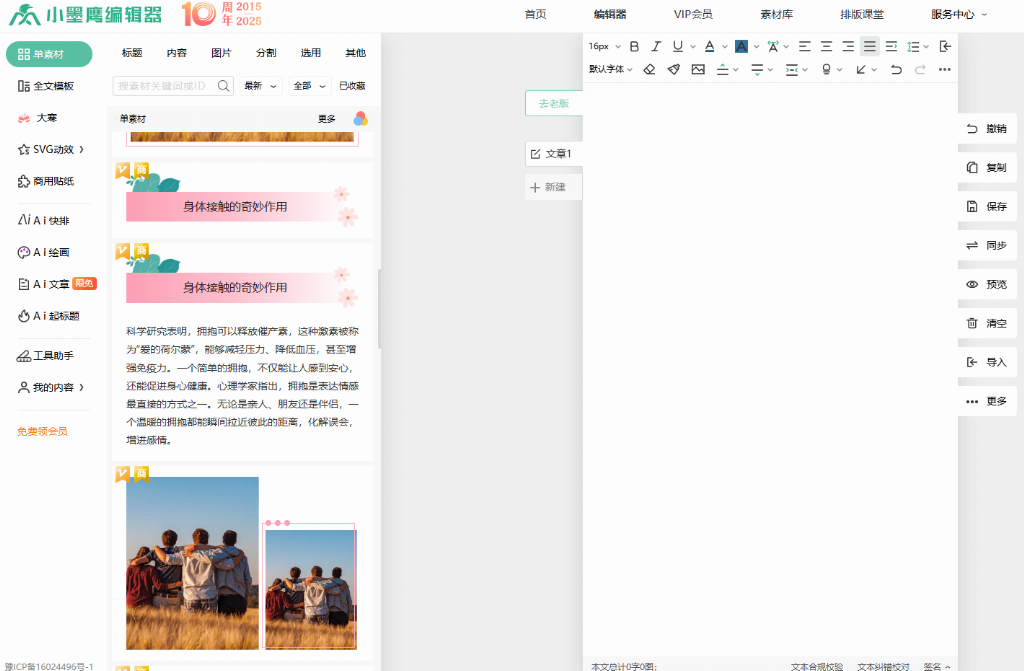Switch to the 图片 material tab
This screenshot has width=1024, height=671.
221,53
